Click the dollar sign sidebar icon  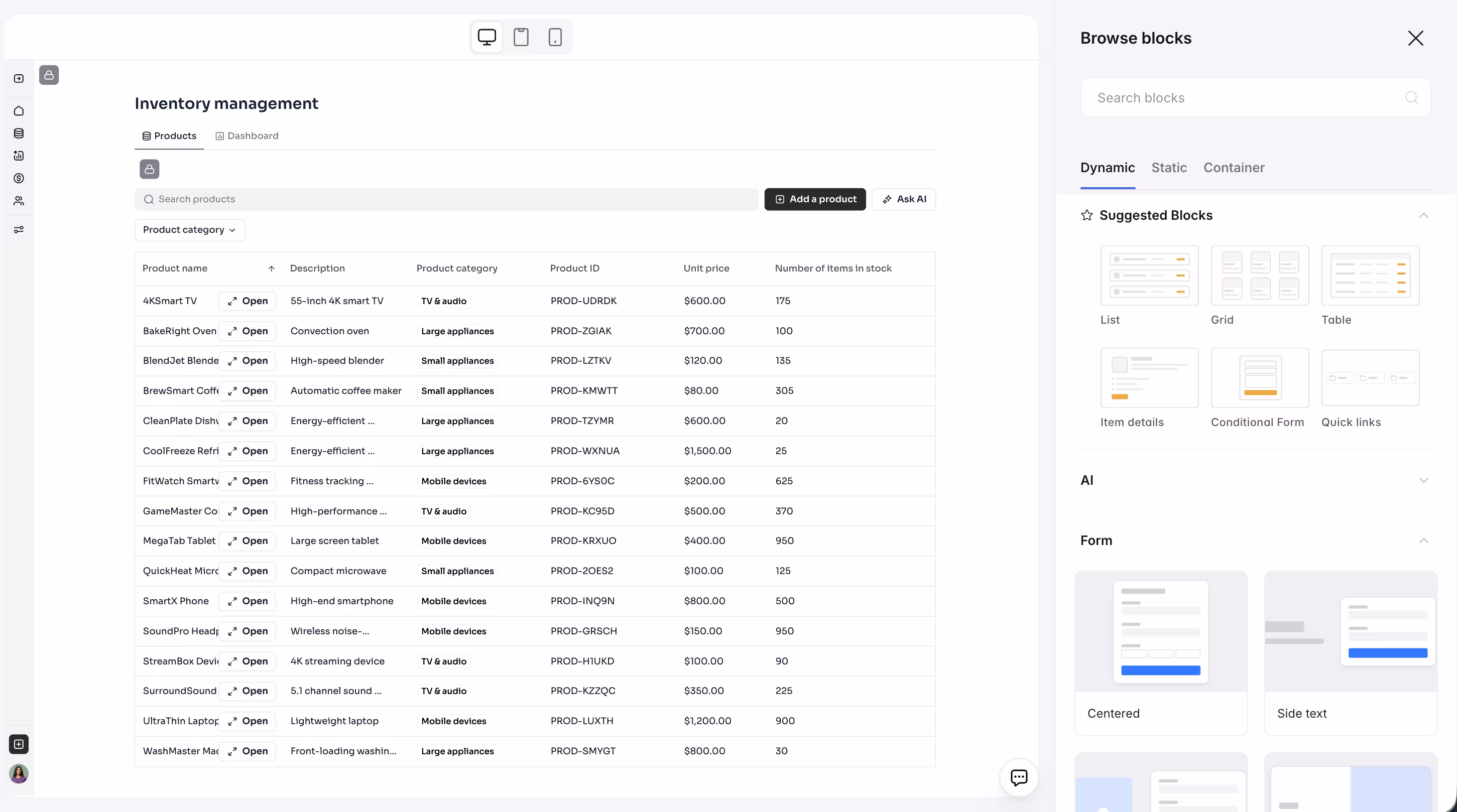click(19, 178)
